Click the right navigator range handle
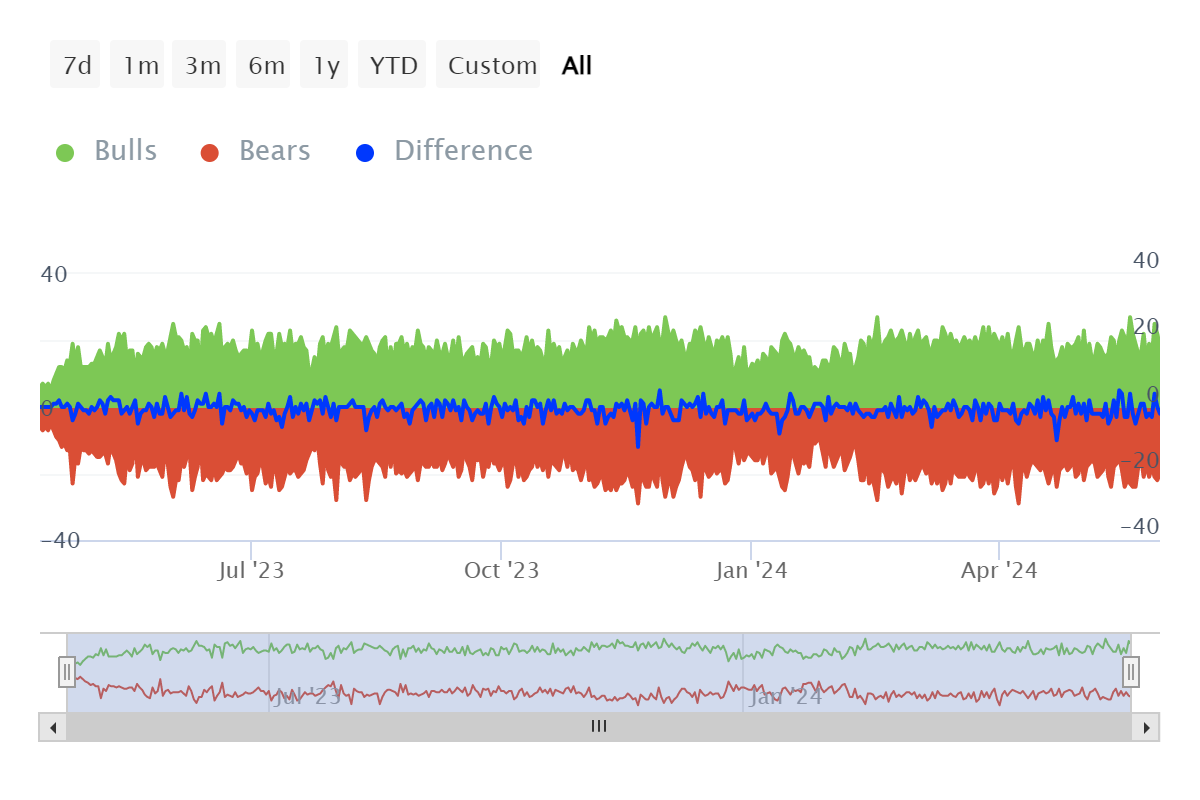Viewport: 1200px width, 800px height. click(1131, 672)
